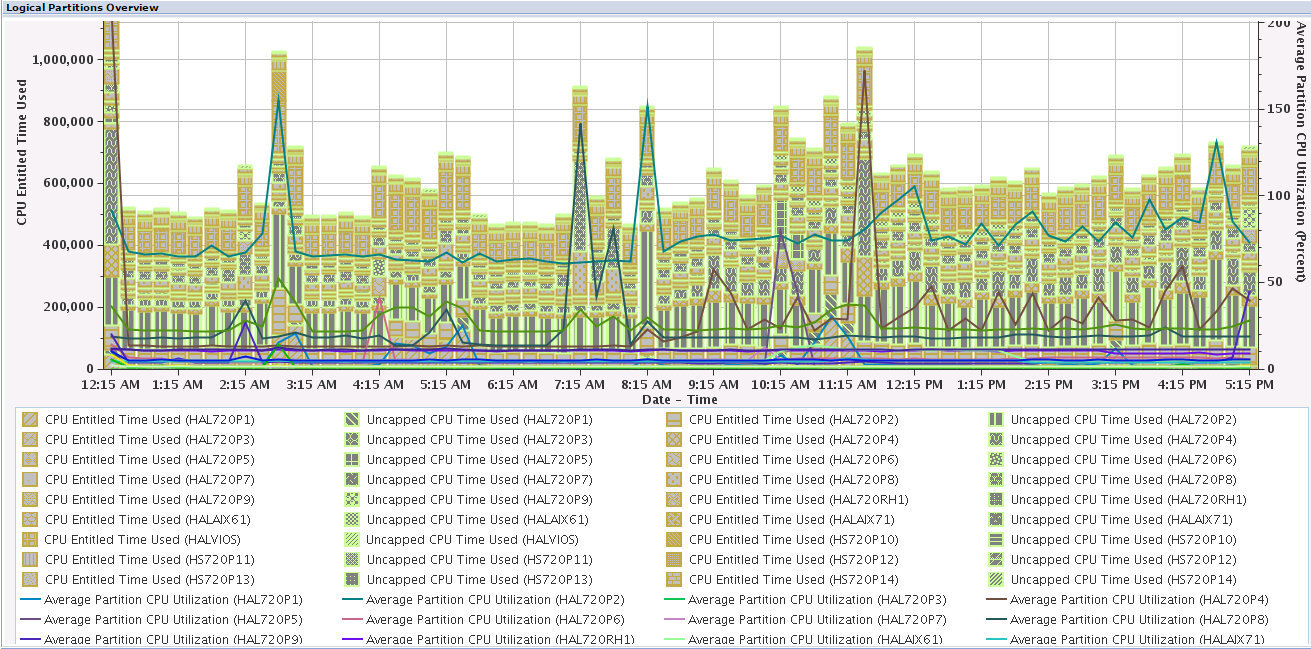
Task: Select the Logical Partitions Overview panel title
Action: point(82,7)
